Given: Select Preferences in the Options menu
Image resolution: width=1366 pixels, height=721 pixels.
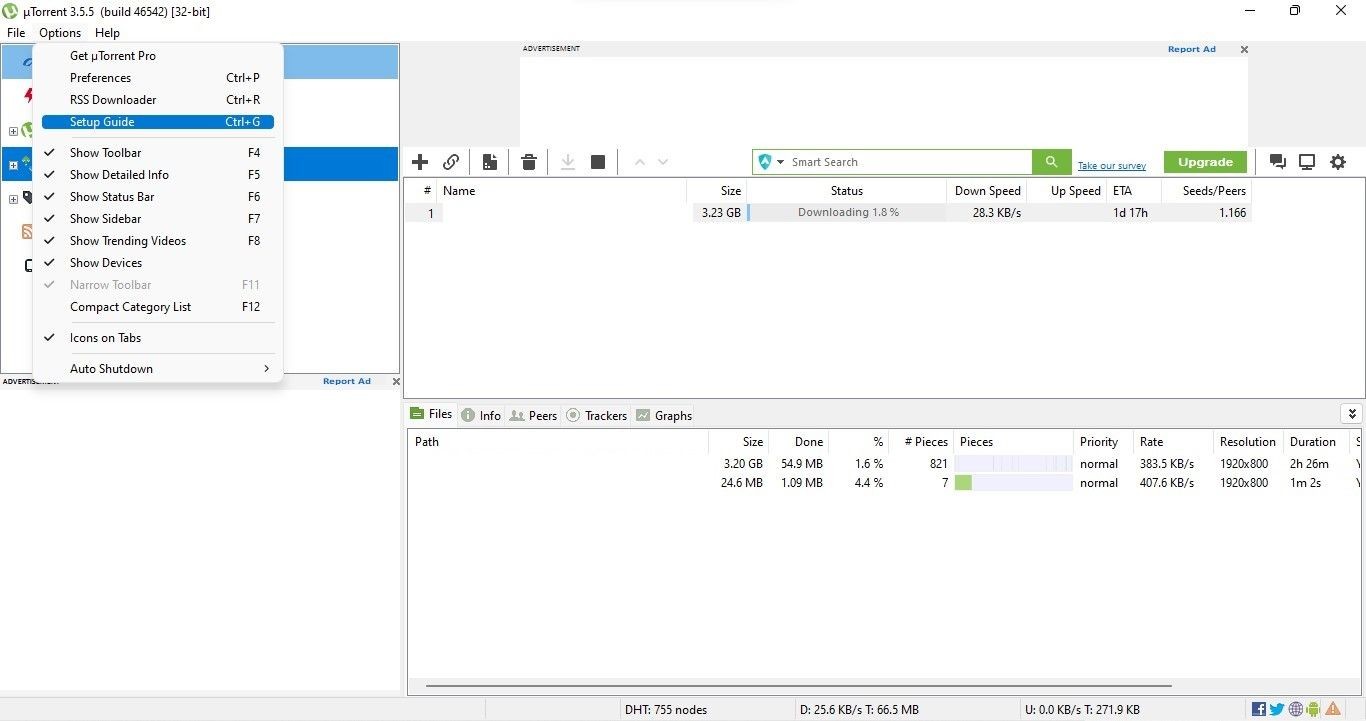Looking at the screenshot, I should (x=158, y=78).
